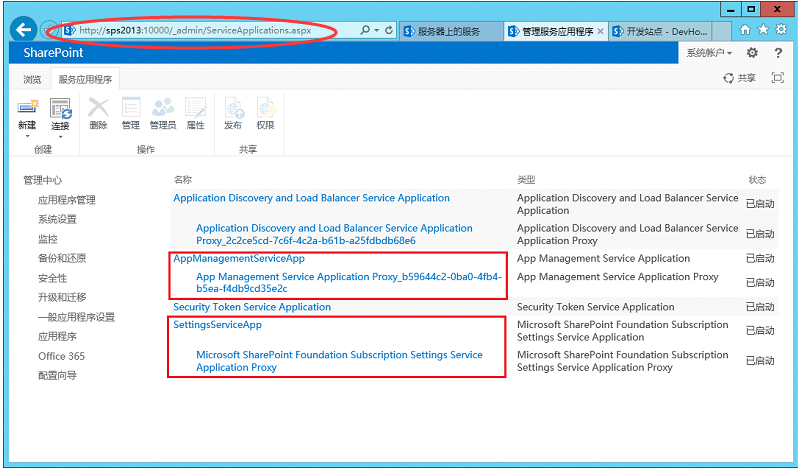This screenshot has height=469, width=798.
Task: Click the New (新建) ribbon icon
Action: 27,108
